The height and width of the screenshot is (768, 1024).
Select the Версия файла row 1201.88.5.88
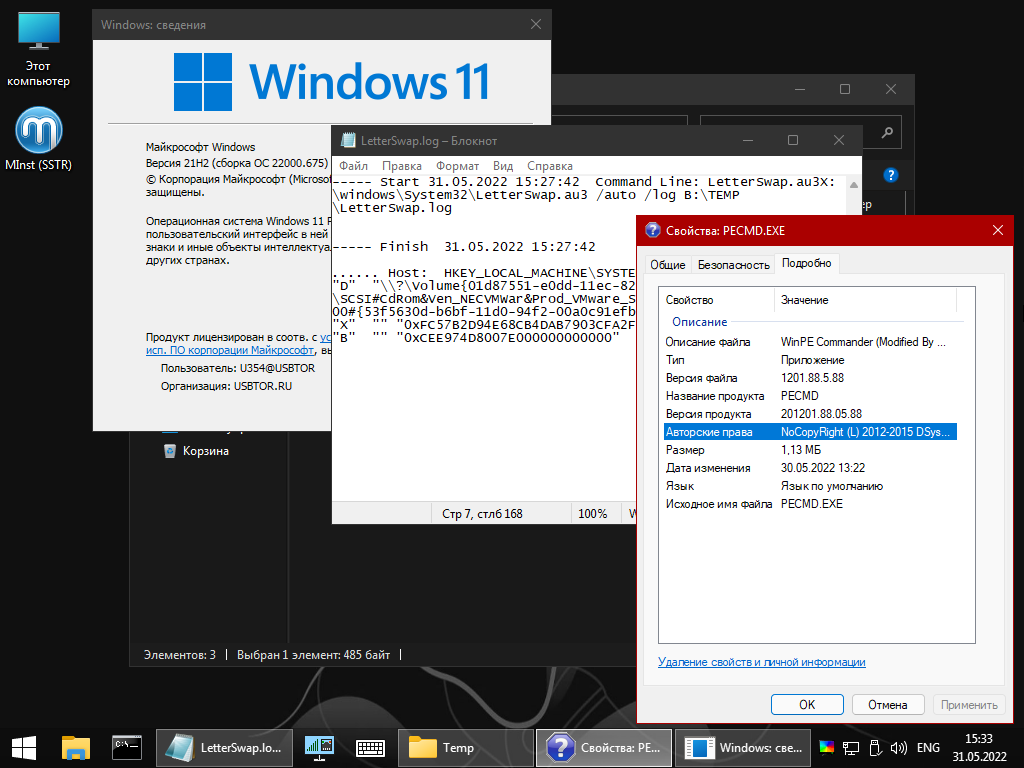810,378
